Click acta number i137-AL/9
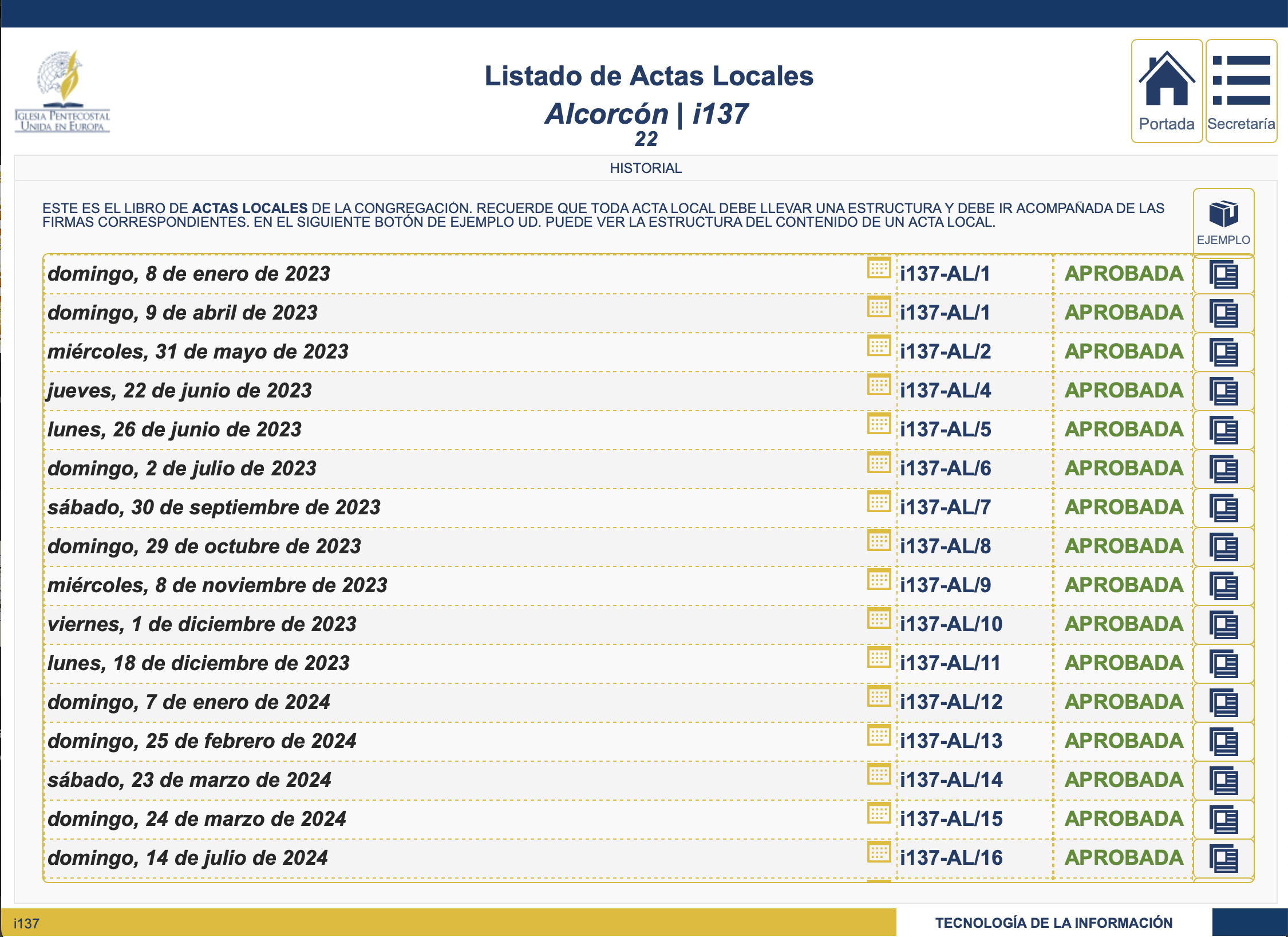Screen dimensions: 1288x937 click(945, 585)
